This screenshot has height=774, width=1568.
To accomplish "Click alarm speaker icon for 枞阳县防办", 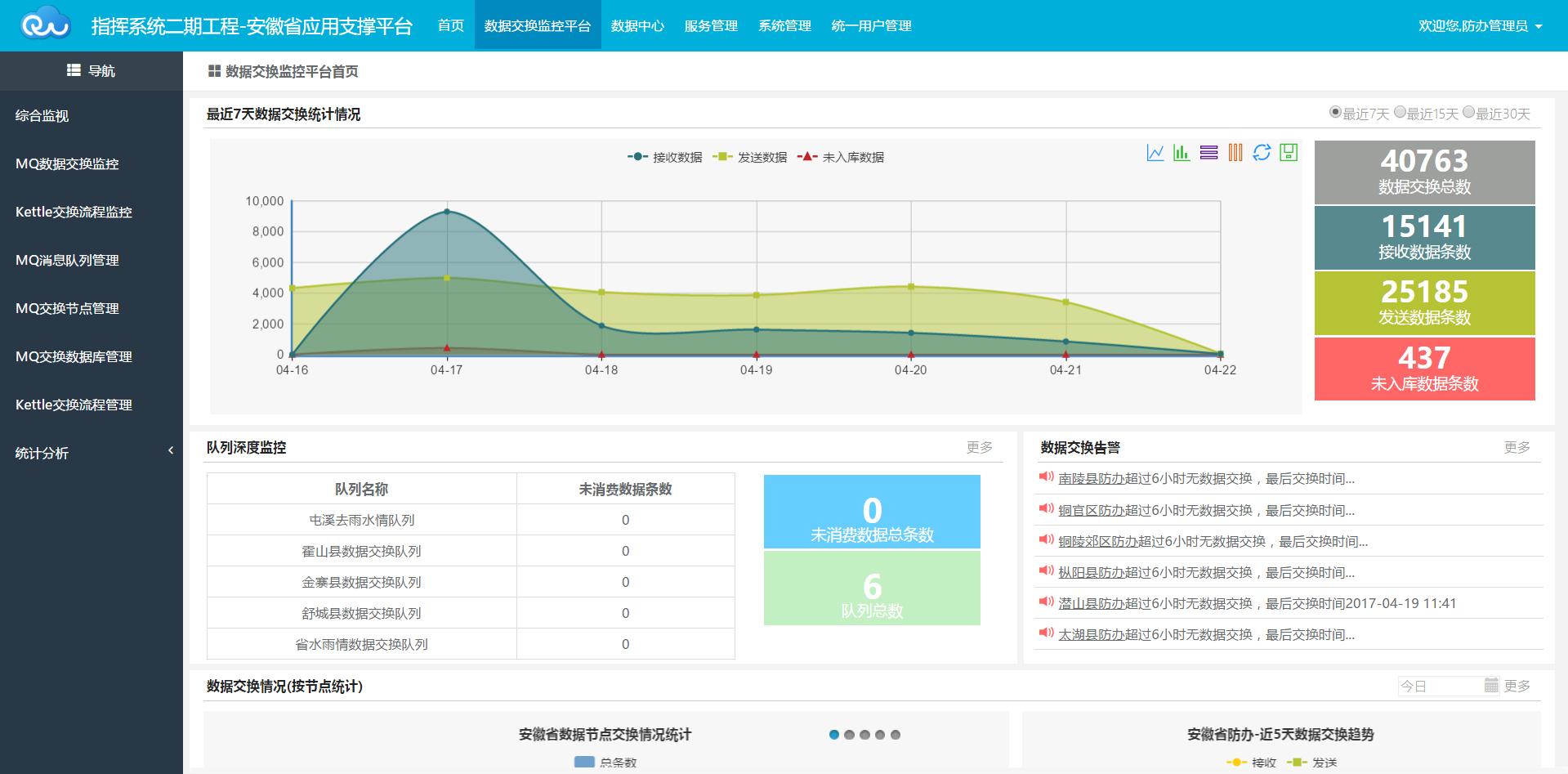I will pyautogui.click(x=1046, y=570).
